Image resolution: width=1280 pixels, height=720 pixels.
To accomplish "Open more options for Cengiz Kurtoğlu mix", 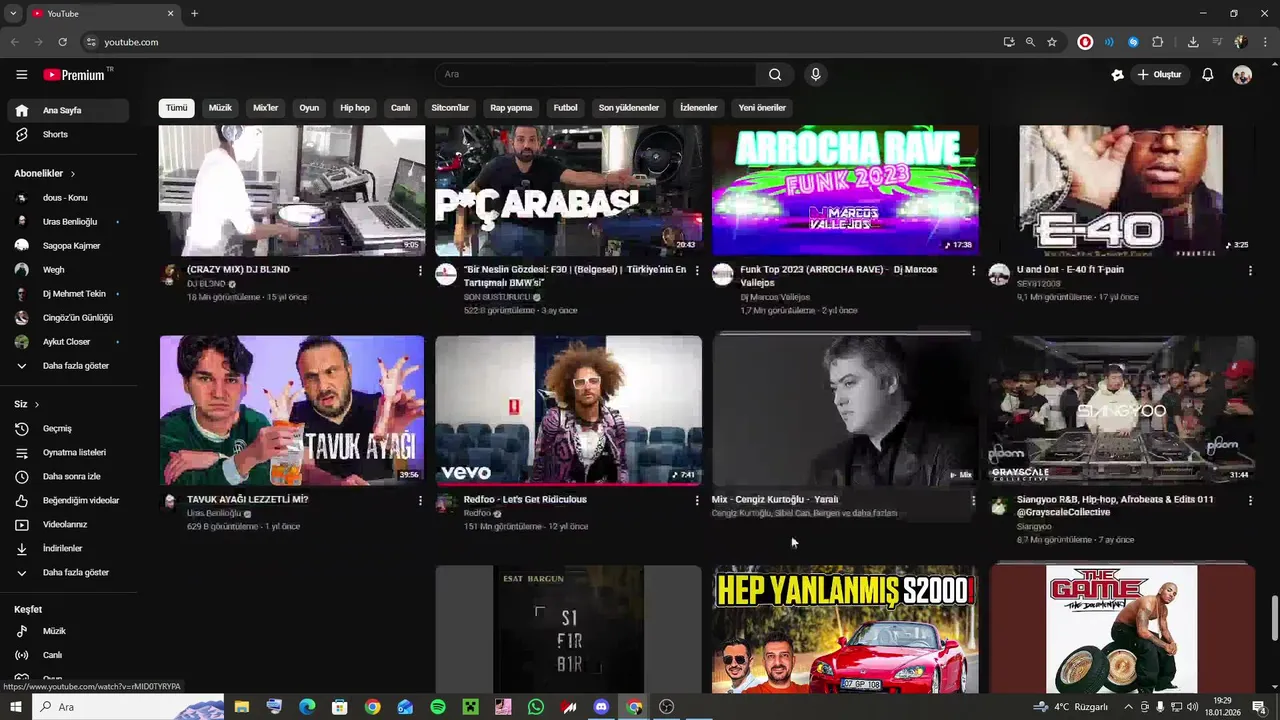I will (973, 500).
